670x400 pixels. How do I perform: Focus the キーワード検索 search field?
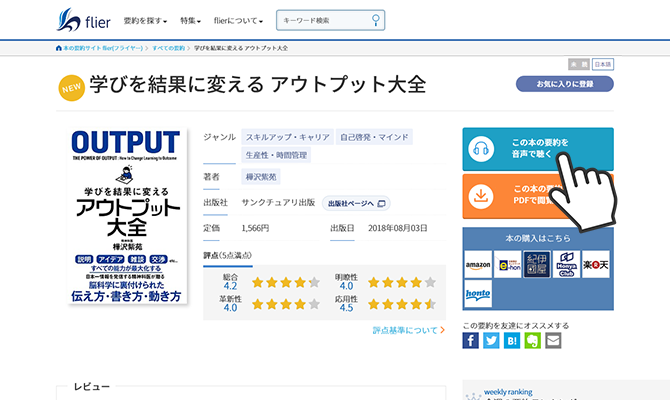click(330, 21)
